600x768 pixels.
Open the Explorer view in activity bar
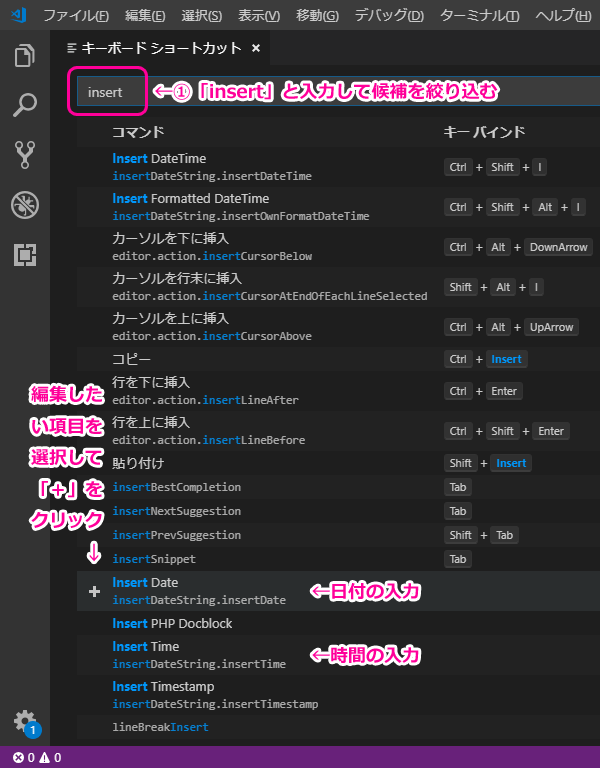tap(24, 55)
